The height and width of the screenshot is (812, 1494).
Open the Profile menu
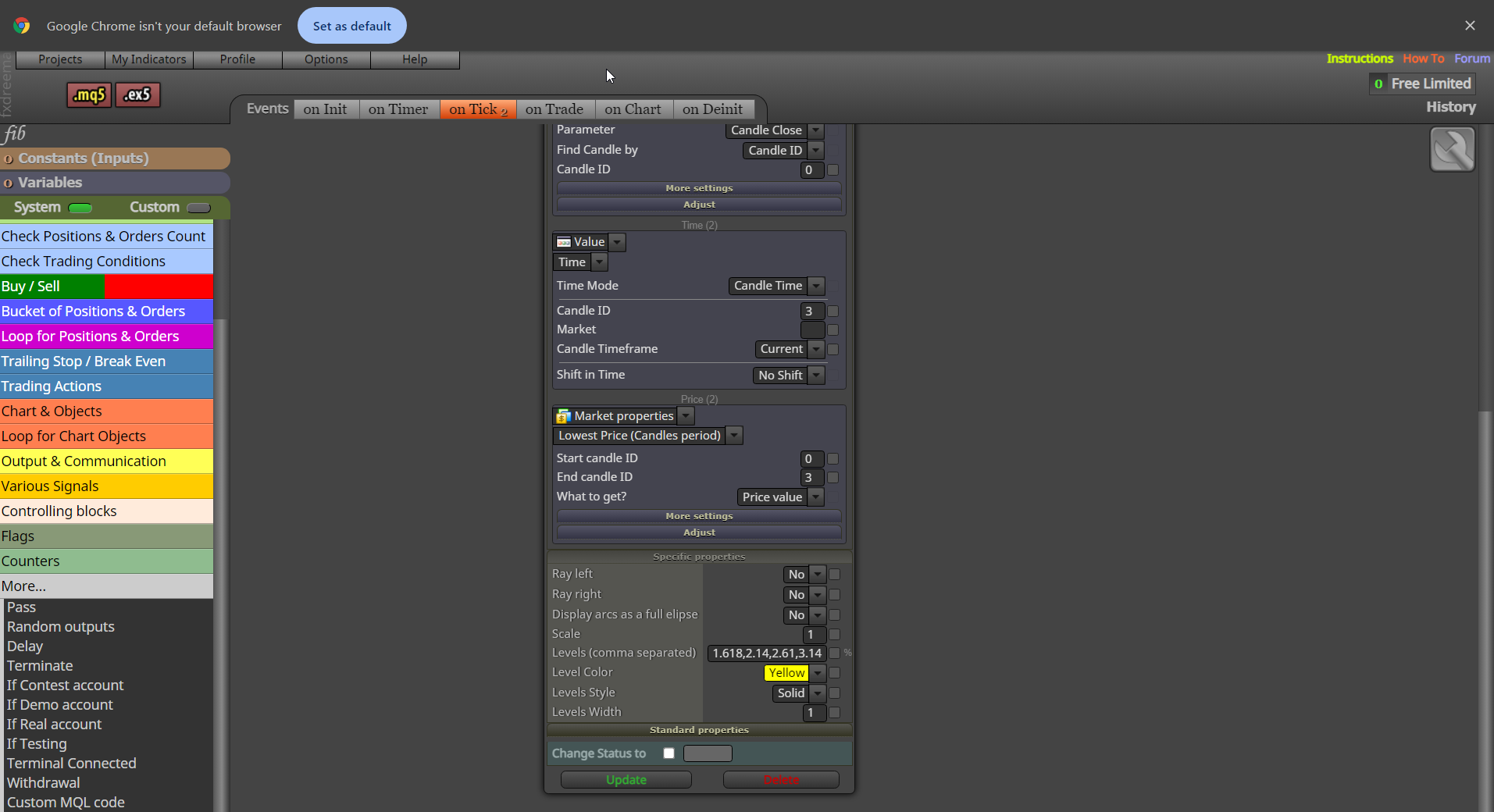point(237,59)
